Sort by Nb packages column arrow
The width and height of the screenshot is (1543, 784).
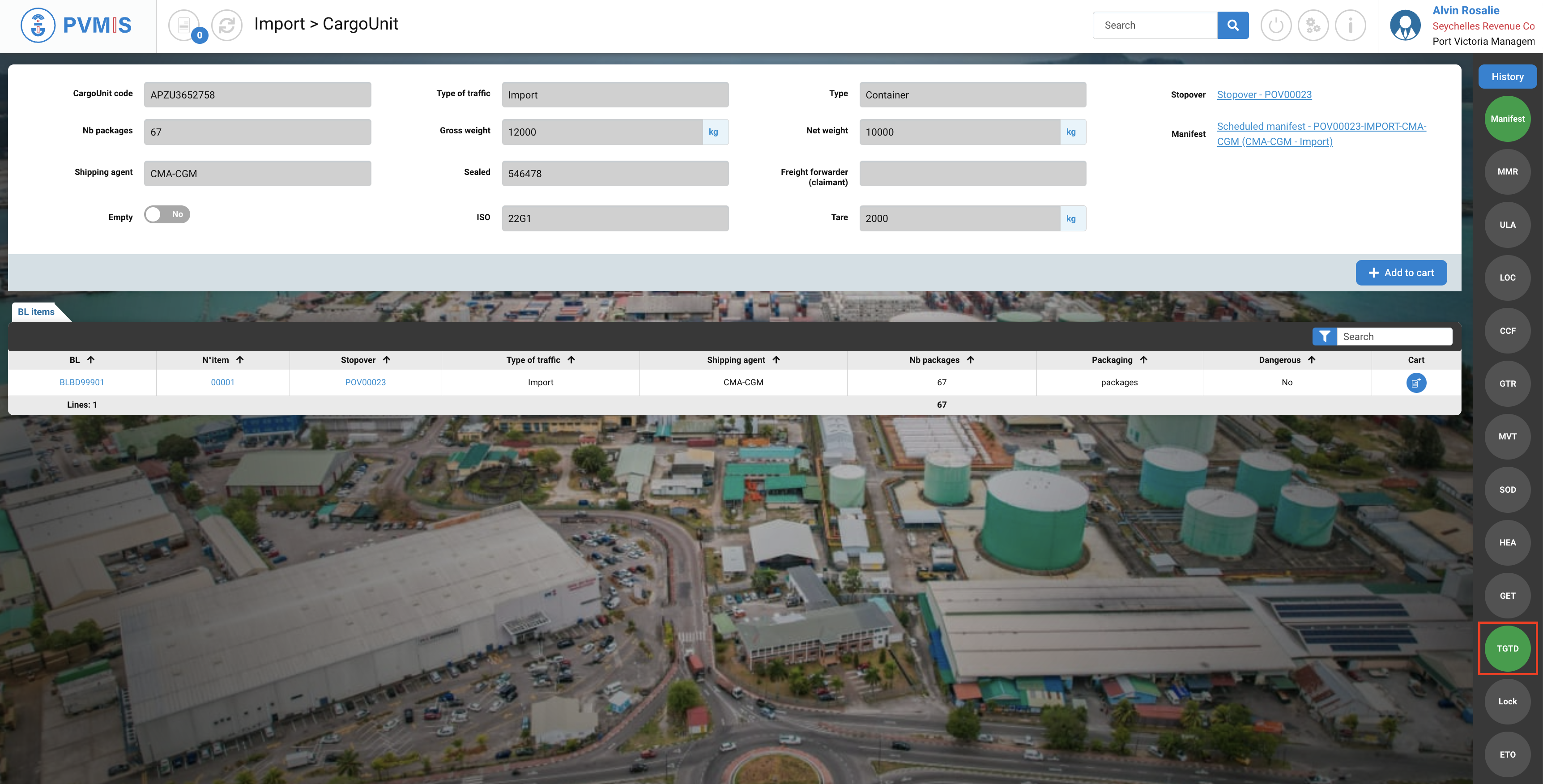click(x=970, y=360)
